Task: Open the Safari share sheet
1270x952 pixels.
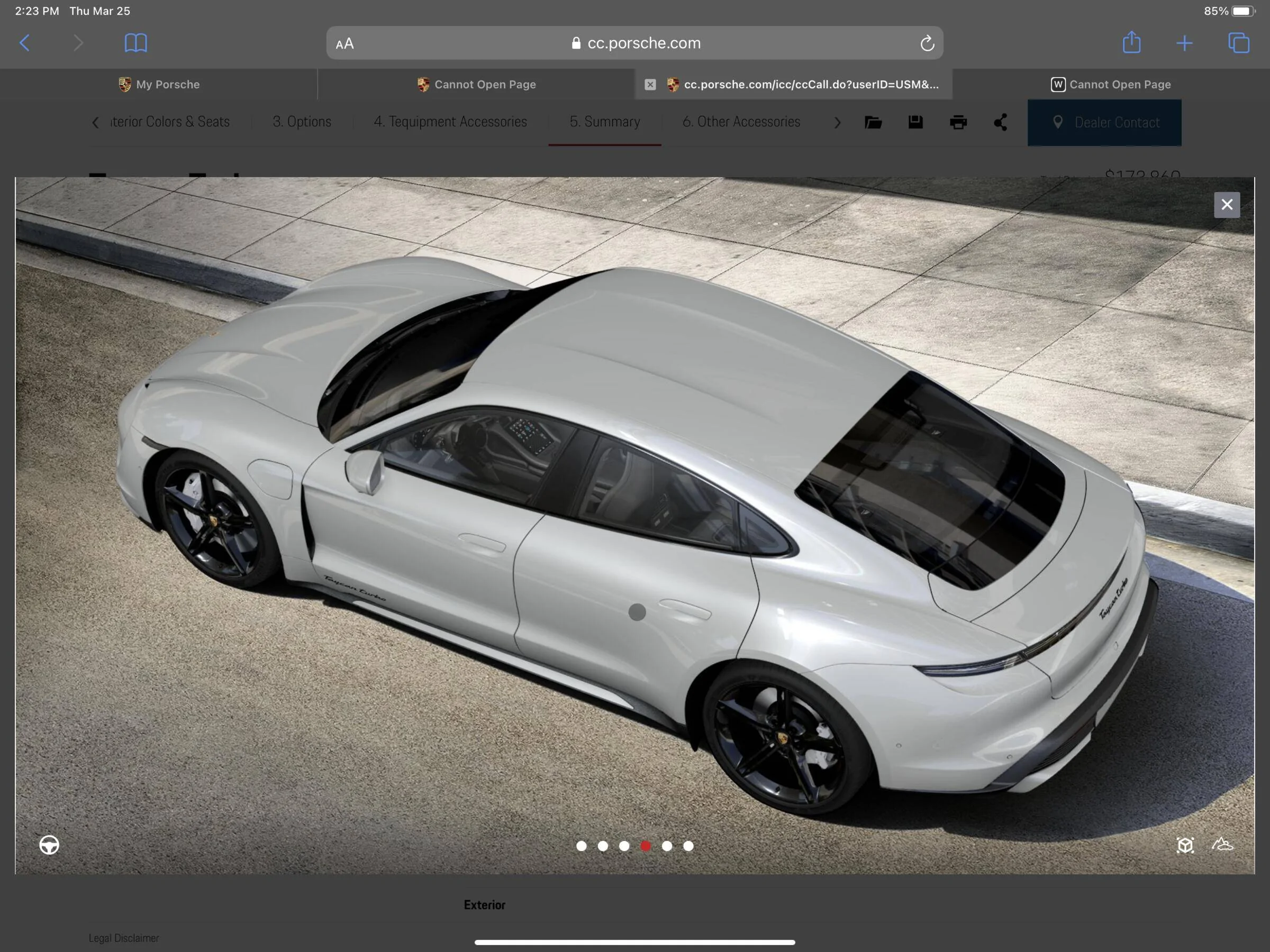Action: point(1132,42)
